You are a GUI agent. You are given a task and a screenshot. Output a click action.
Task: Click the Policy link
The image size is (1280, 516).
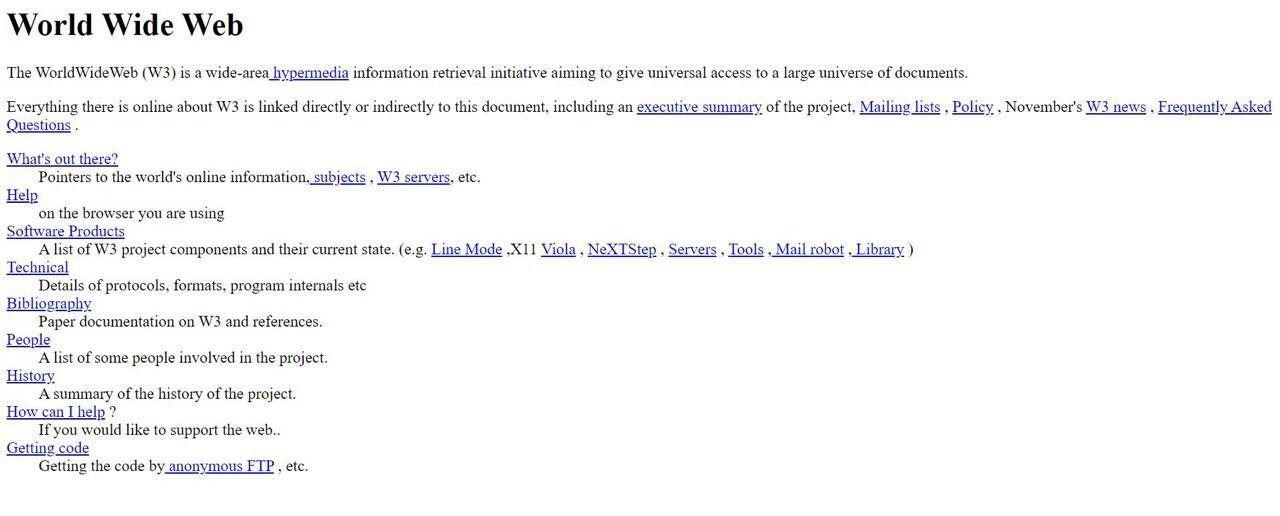972,107
